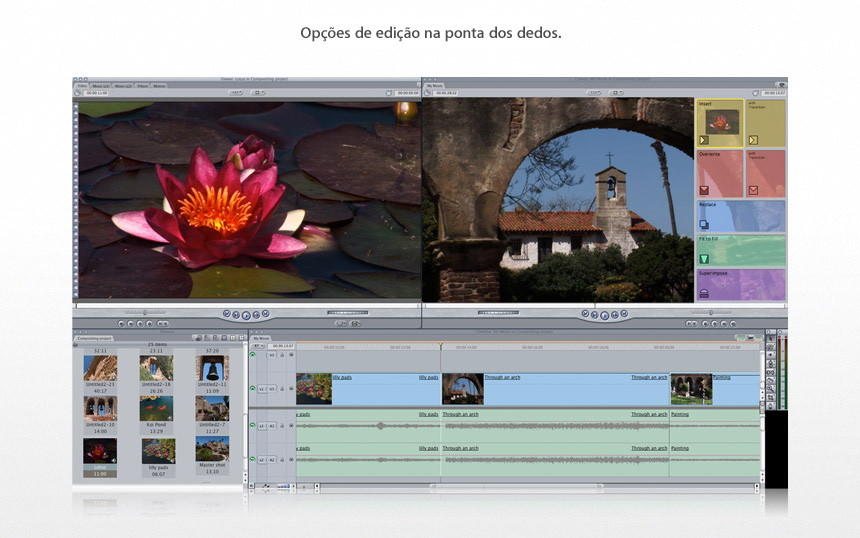Click the Superimpose edit overlay icon

[x=704, y=293]
